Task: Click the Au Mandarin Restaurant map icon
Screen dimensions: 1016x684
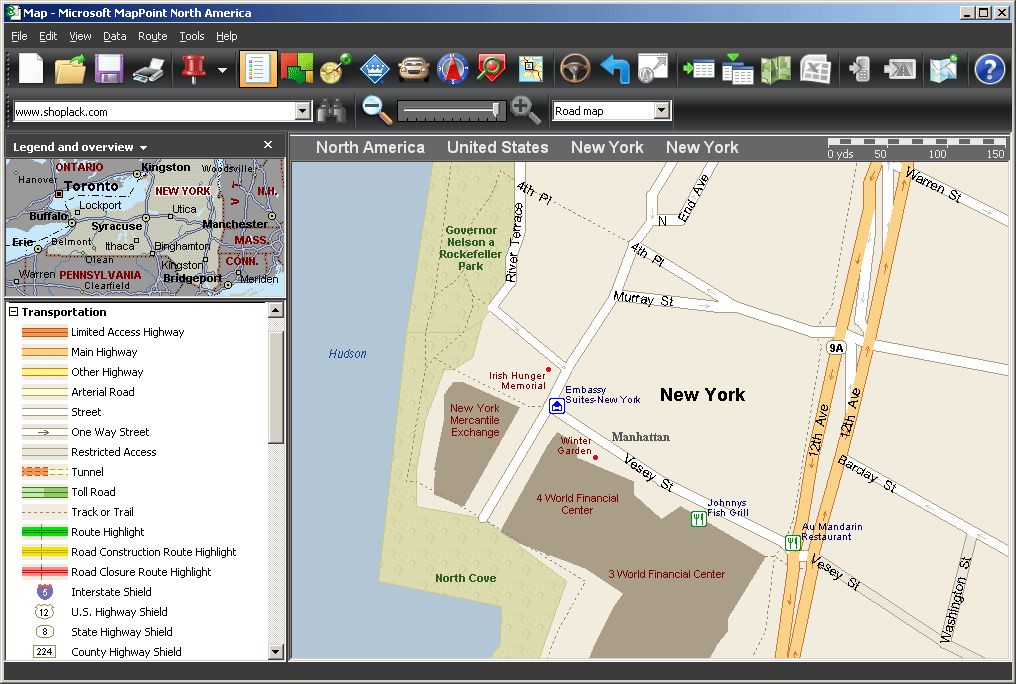Action: pyautogui.click(x=792, y=542)
